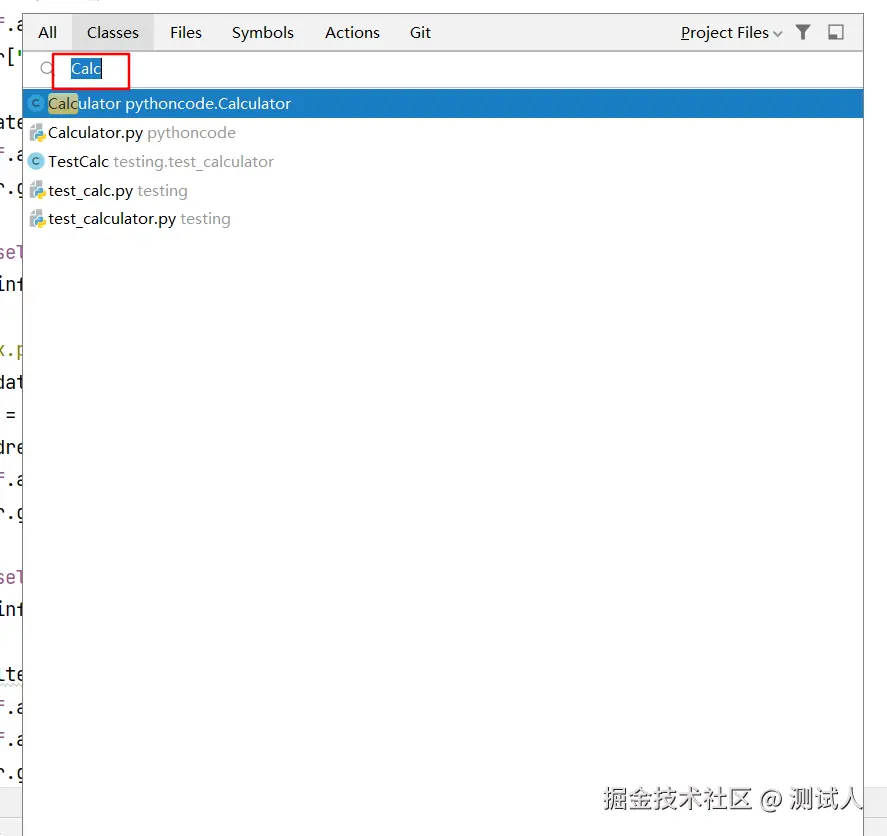Click the test_calculator.py file icon

[x=37, y=219]
